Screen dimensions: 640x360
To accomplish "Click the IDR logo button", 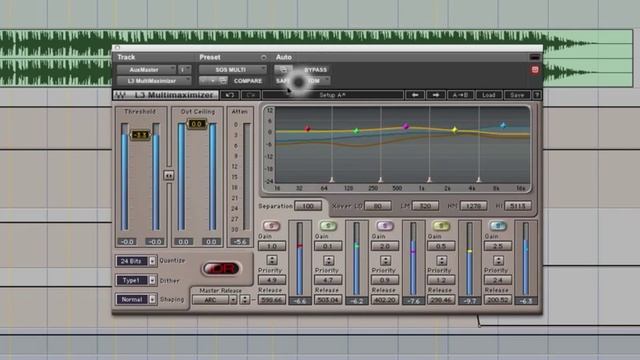I will [222, 269].
